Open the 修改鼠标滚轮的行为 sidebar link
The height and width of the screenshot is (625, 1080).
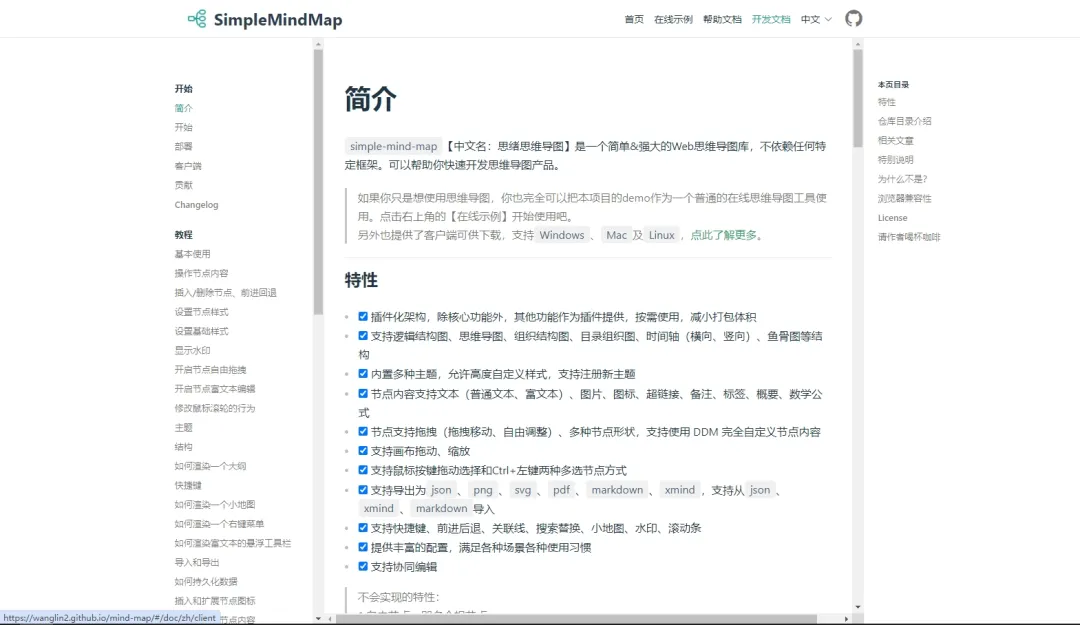(x=215, y=409)
